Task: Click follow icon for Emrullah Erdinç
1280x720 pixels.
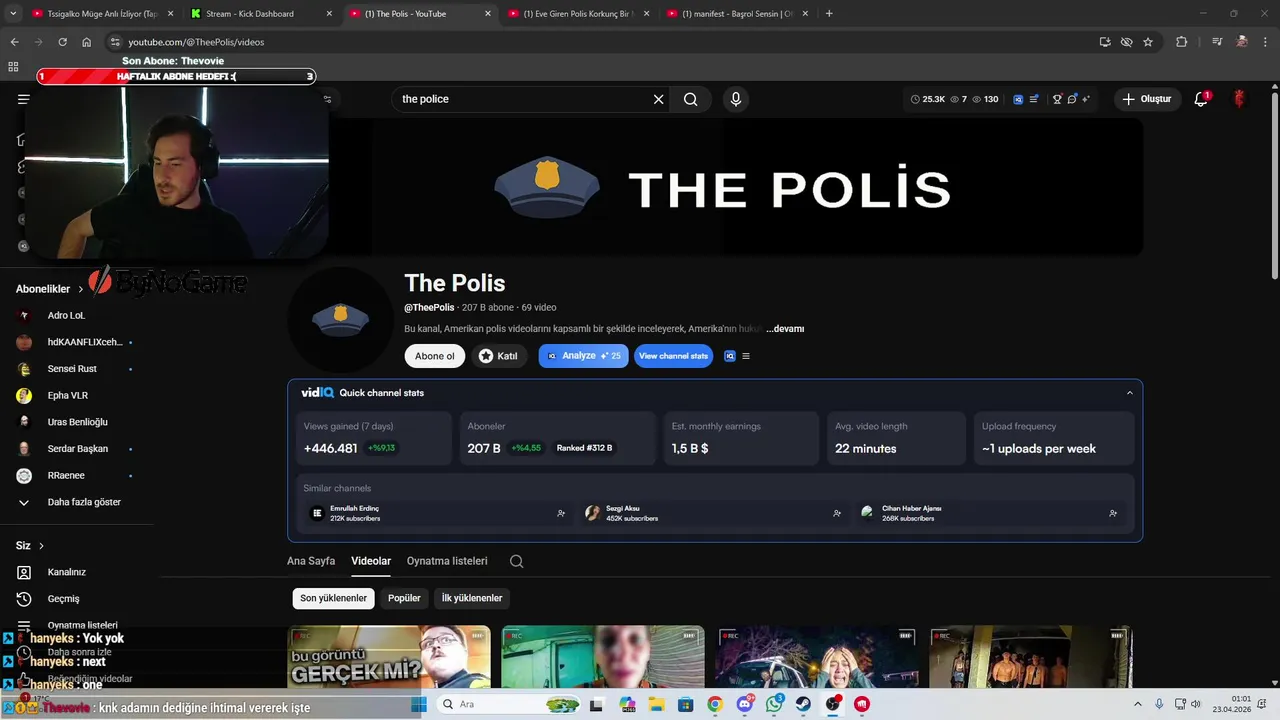Action: click(x=561, y=513)
